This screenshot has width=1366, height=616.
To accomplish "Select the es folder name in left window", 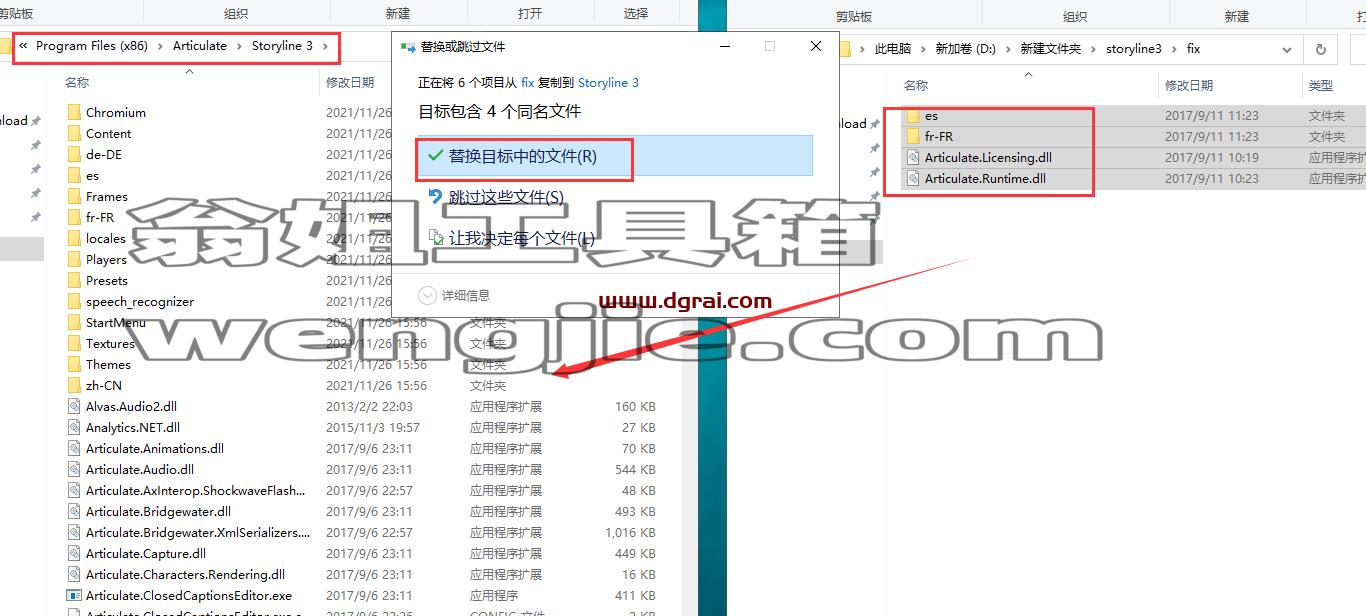I will [92, 176].
